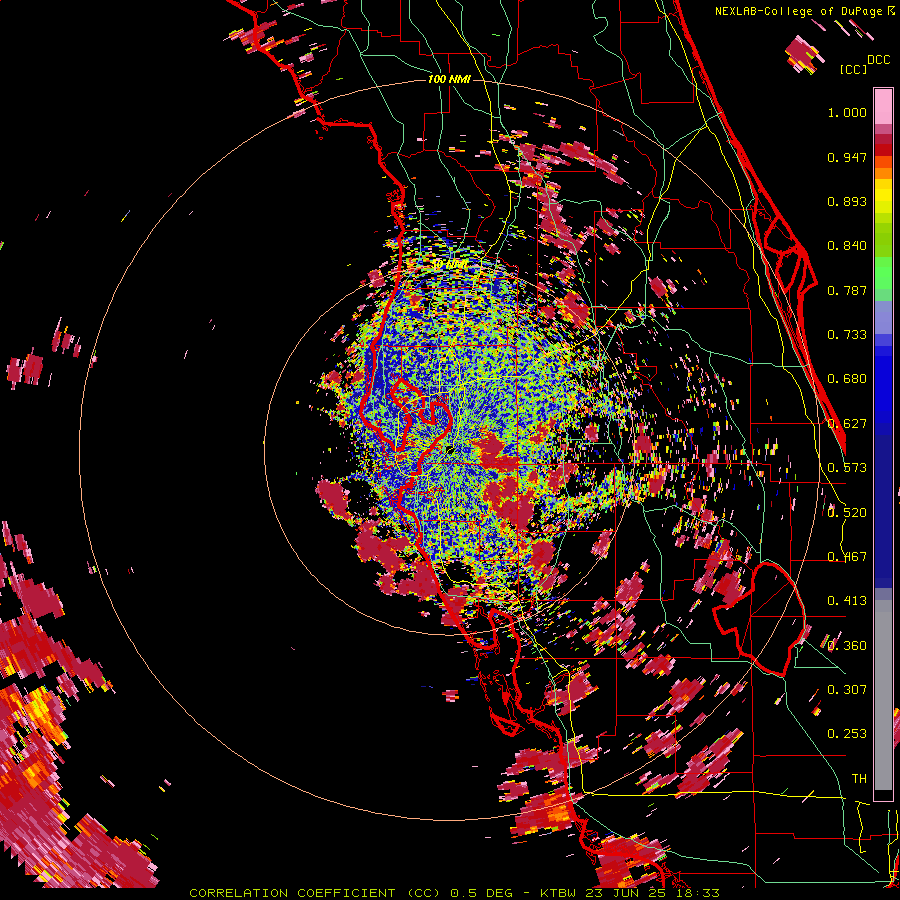
Task: Select the 0.360 color scale label
Action: coord(847,646)
